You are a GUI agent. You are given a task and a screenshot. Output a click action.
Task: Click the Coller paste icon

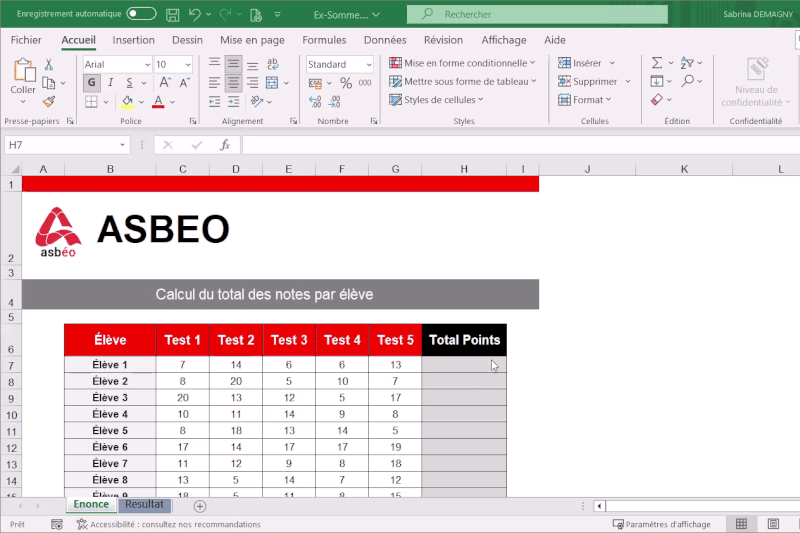pyautogui.click(x=23, y=70)
